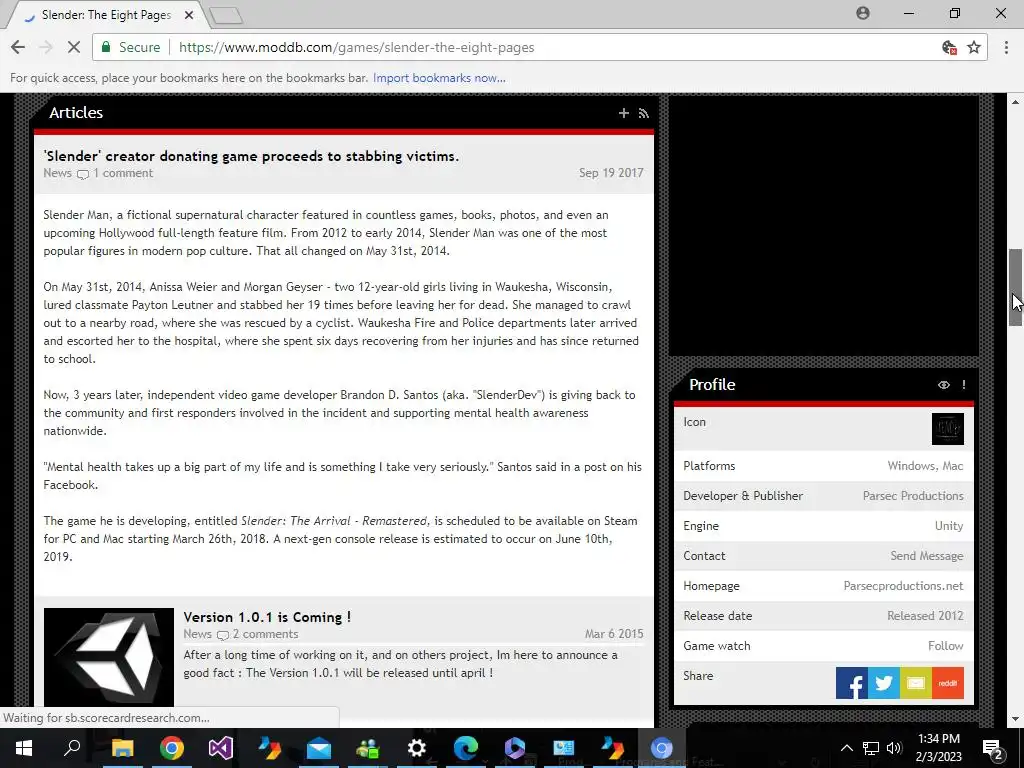
Task: Click Send Message contact link
Action: pos(927,556)
